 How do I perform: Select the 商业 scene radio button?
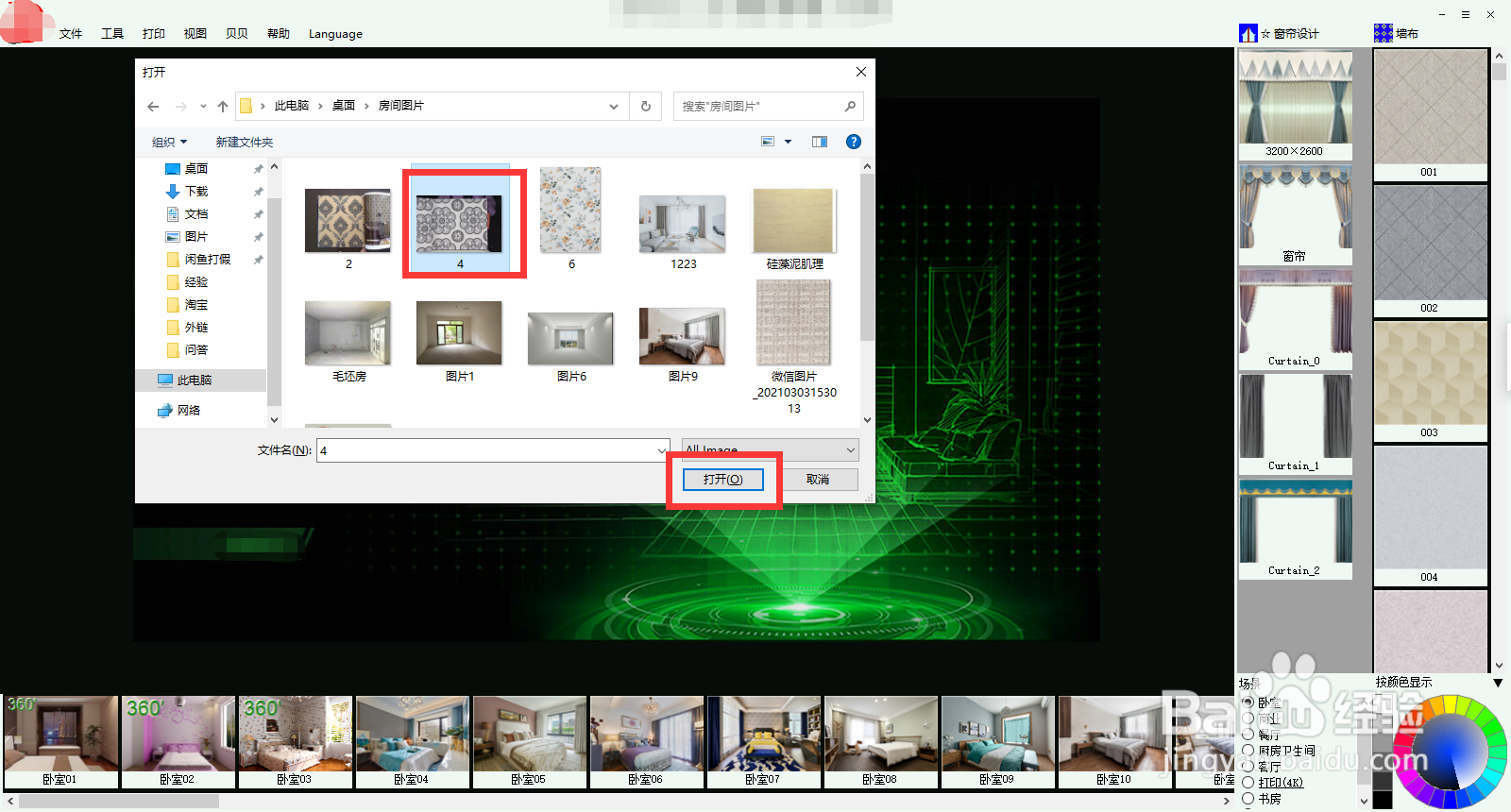[x=1248, y=719]
